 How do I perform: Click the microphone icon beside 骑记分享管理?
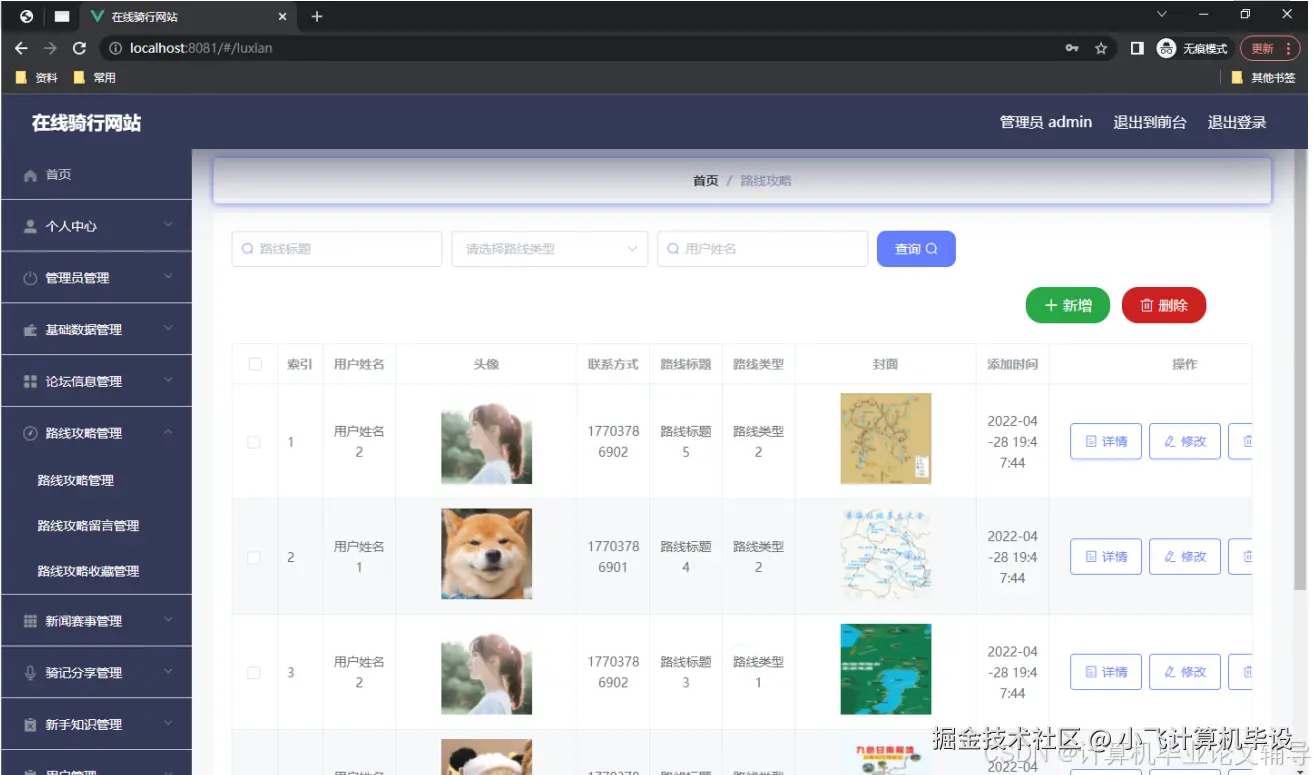point(30,673)
